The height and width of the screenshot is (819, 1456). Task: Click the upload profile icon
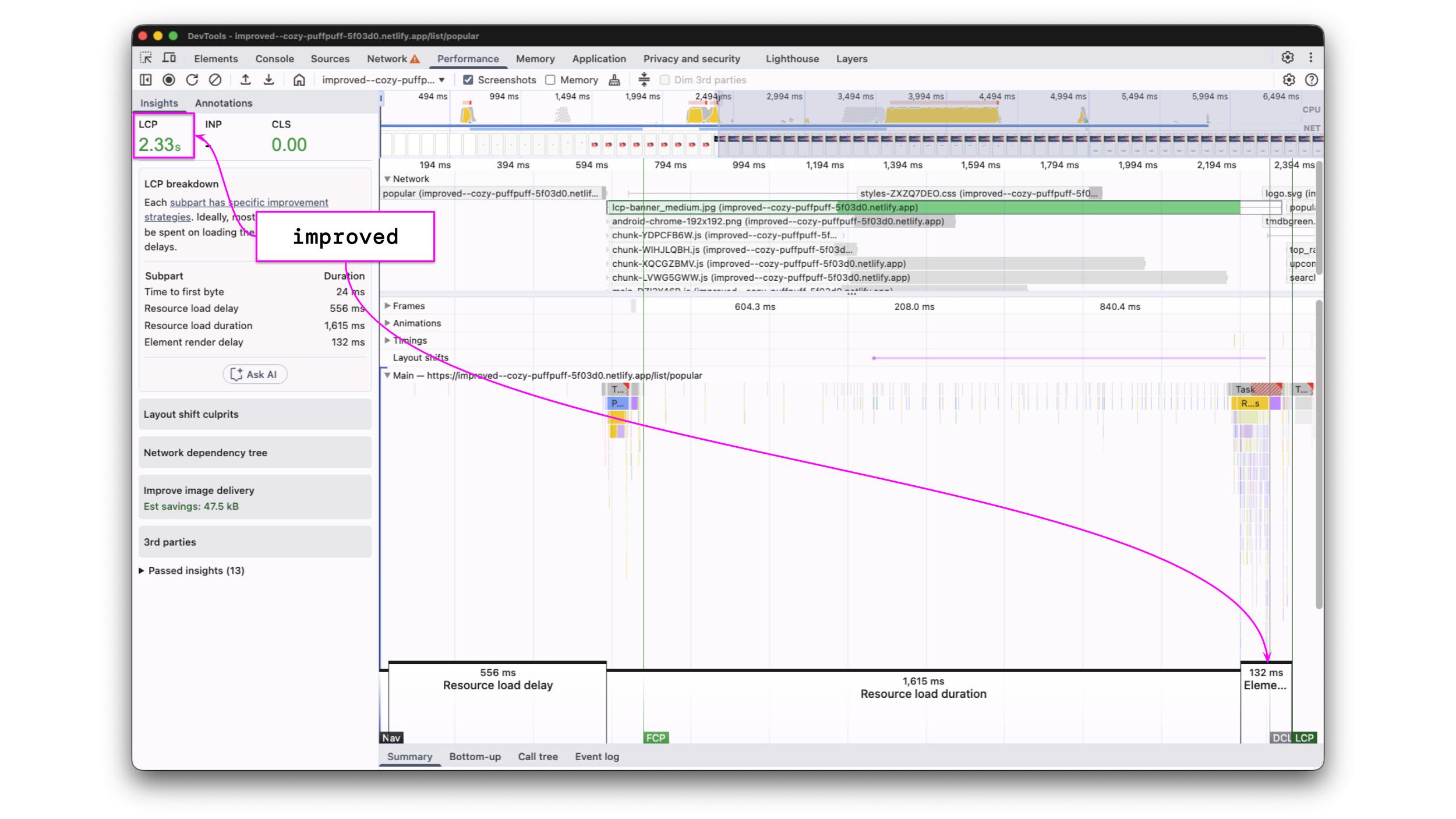click(246, 80)
